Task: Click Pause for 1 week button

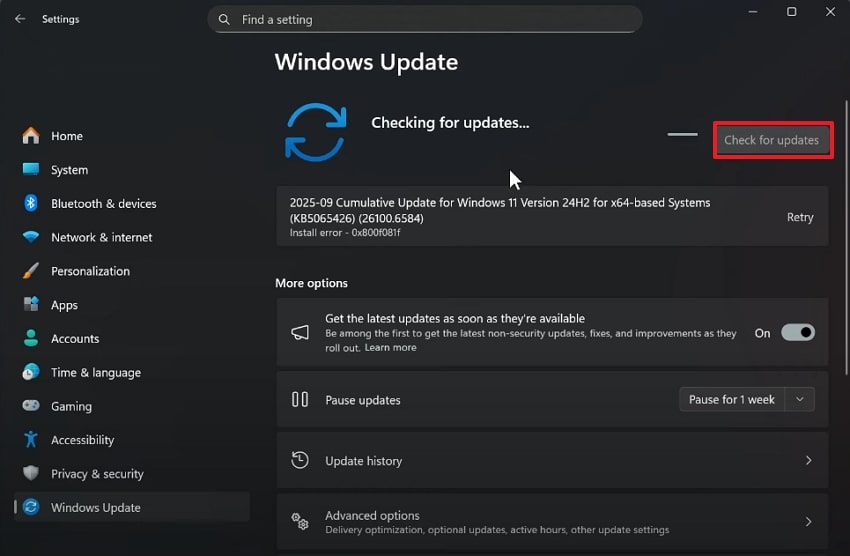Action: (731, 399)
